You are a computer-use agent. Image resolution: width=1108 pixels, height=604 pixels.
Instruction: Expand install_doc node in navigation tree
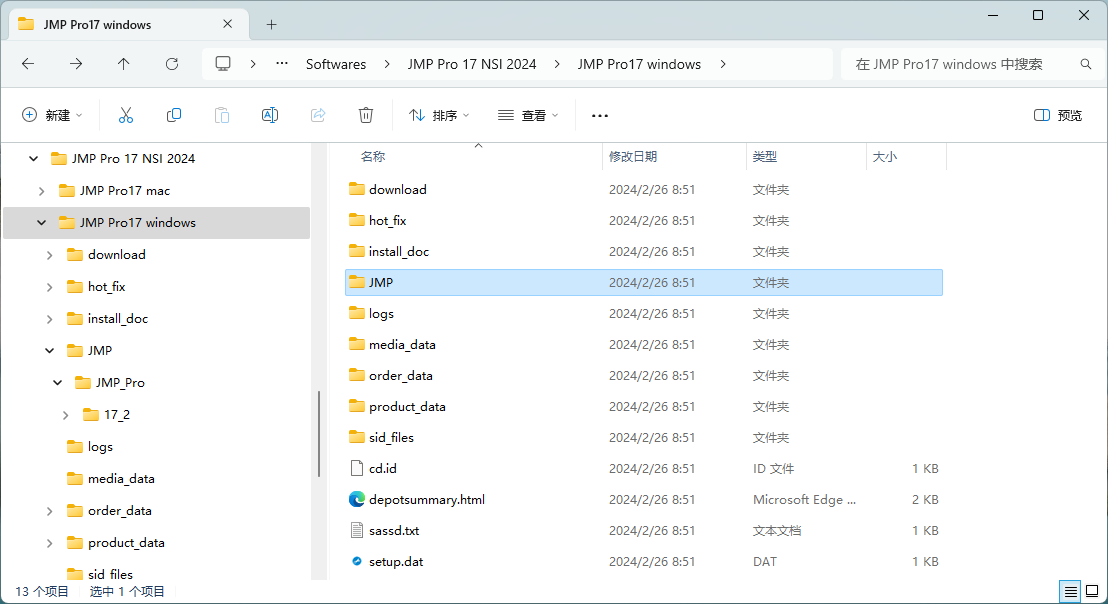(49, 319)
